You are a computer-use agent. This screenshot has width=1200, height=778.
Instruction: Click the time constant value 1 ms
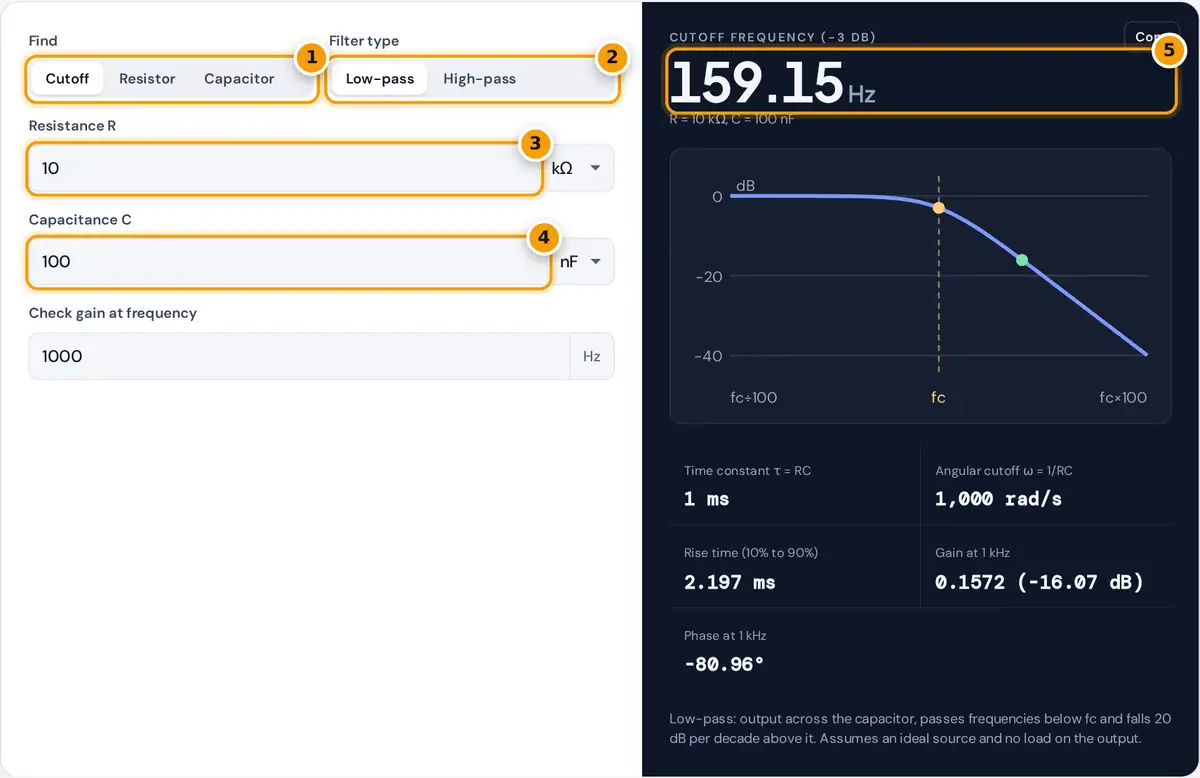(x=707, y=498)
